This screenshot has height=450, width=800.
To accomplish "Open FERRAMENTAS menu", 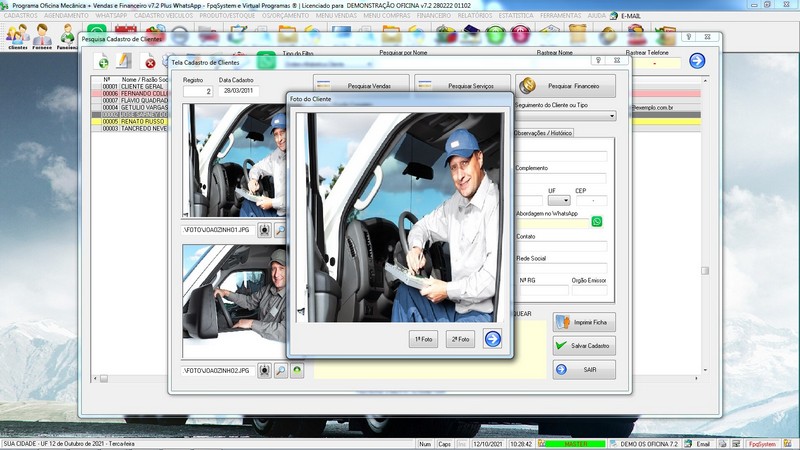I will (x=561, y=16).
